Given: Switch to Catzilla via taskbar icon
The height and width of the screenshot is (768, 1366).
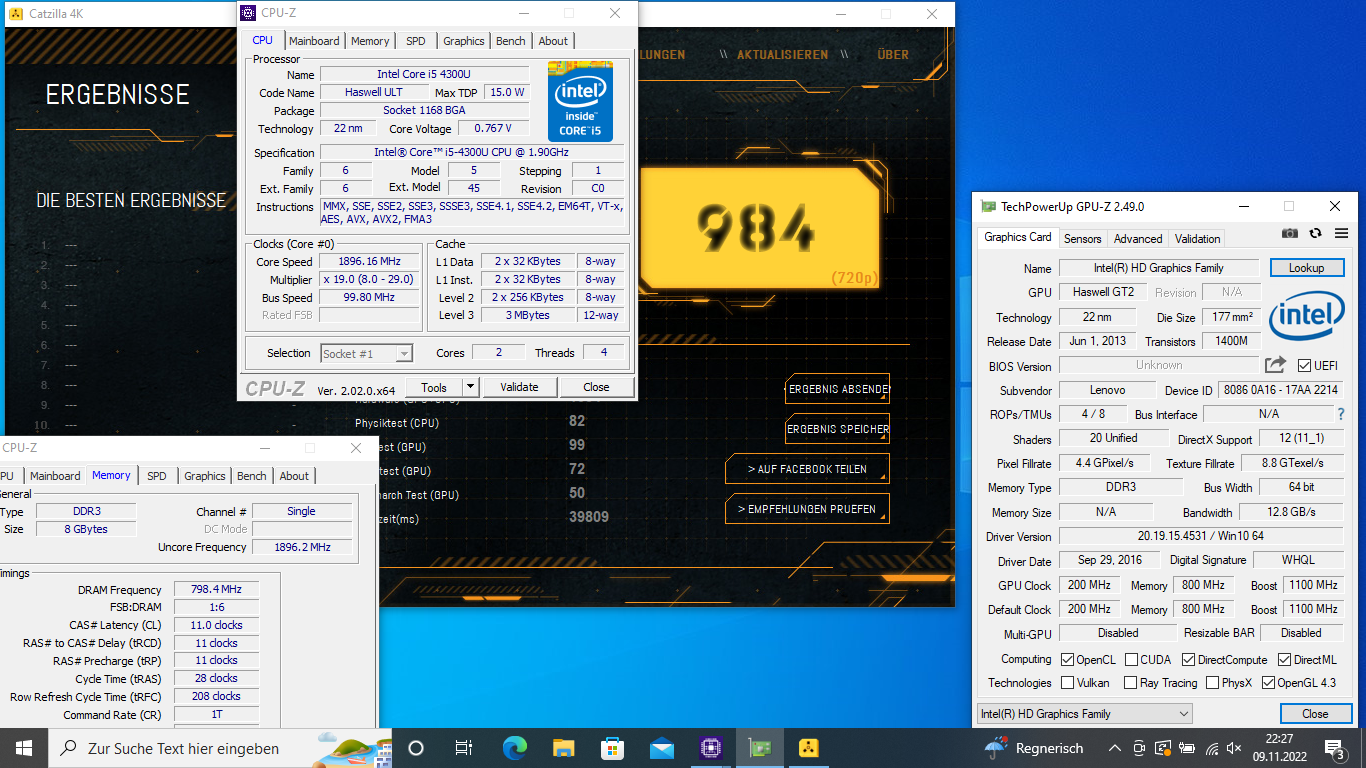Looking at the screenshot, I should pos(809,747).
